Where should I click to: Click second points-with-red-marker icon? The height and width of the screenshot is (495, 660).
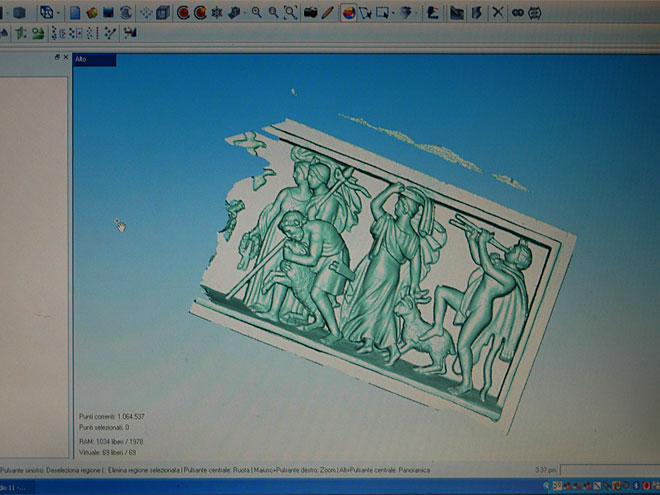(76, 33)
